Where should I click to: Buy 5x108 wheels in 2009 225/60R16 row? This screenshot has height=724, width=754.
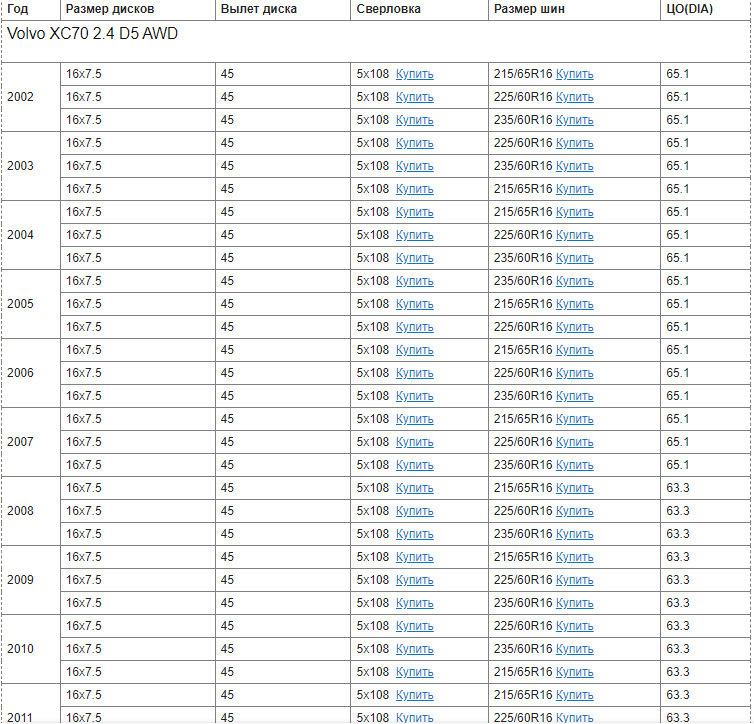click(415, 580)
